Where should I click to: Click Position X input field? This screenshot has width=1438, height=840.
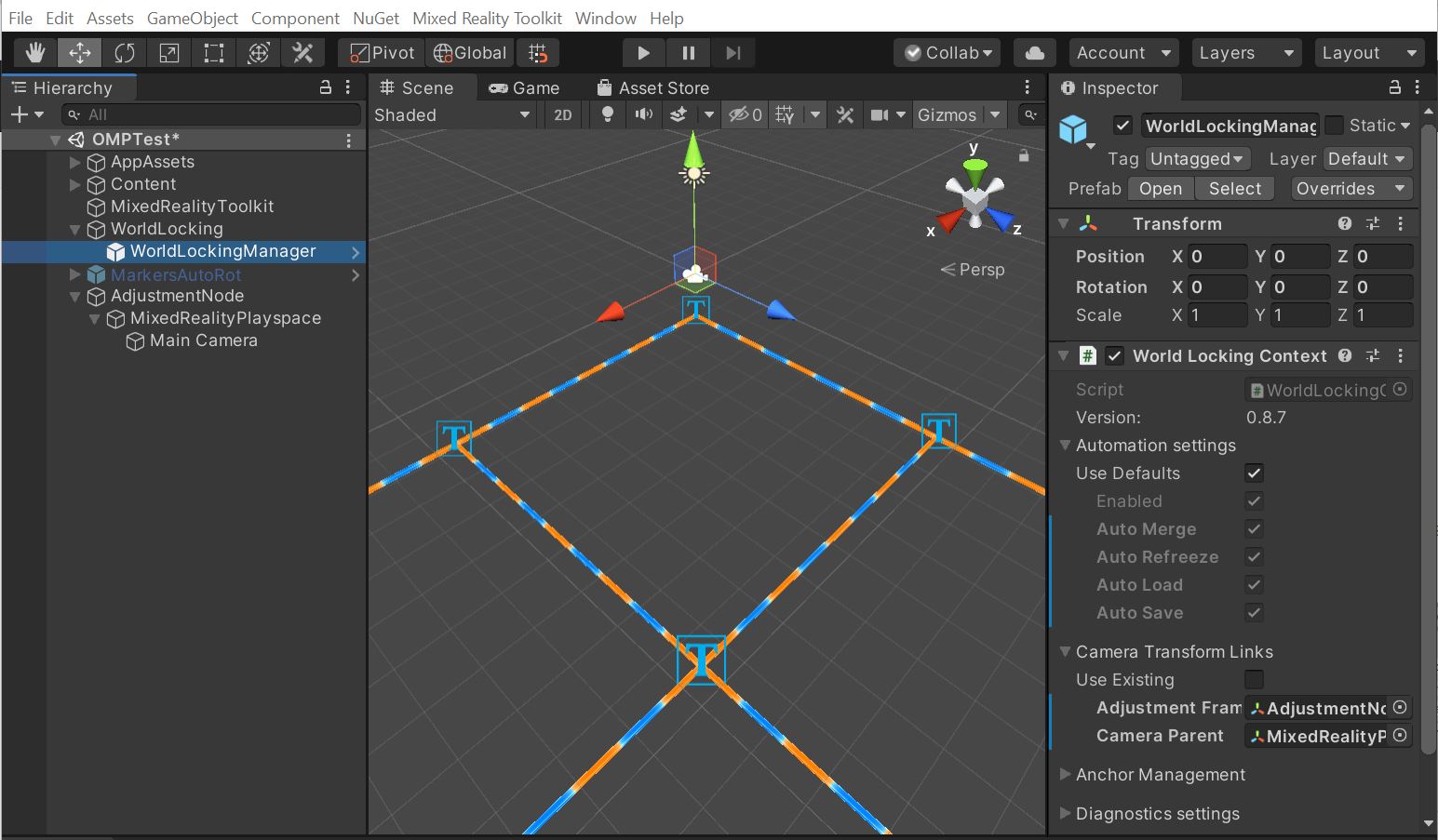1217,256
